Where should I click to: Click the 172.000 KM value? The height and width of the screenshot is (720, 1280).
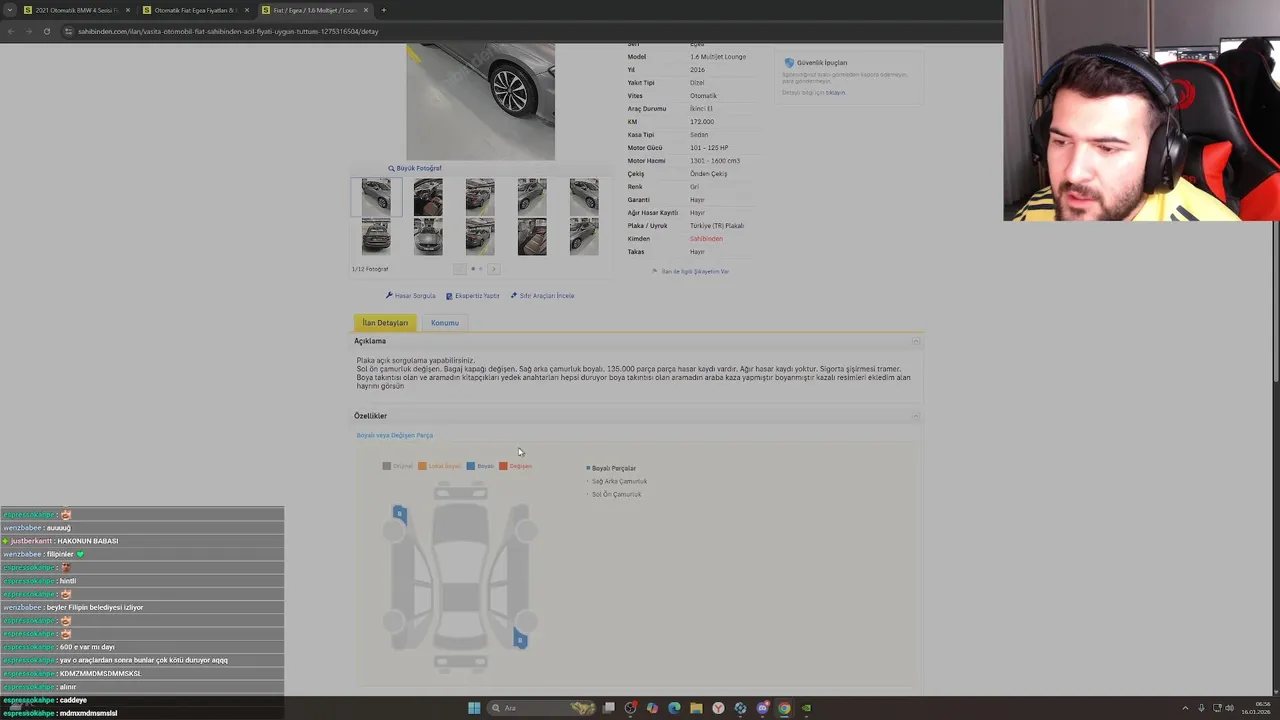[702, 122]
